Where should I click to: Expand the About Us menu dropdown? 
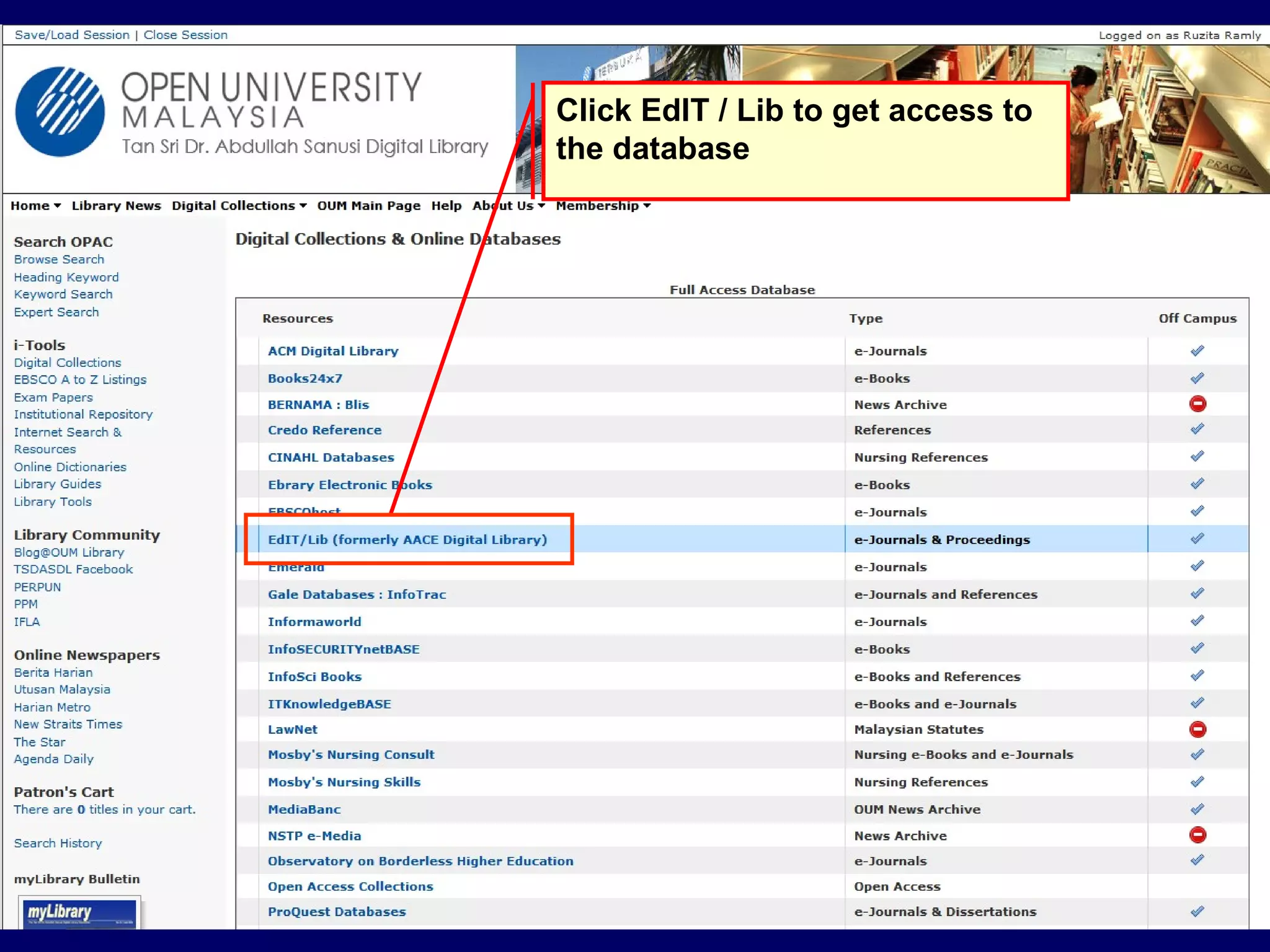pyautogui.click(x=508, y=206)
